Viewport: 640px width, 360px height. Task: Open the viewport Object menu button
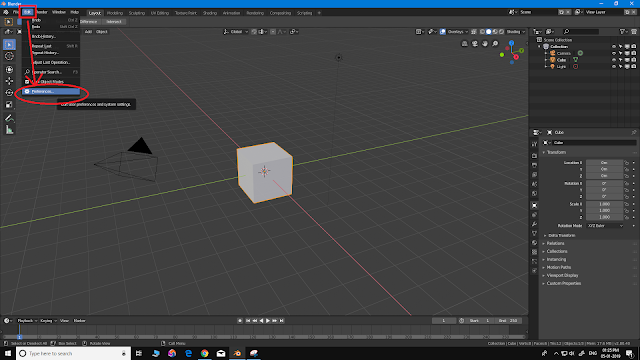pyautogui.click(x=102, y=31)
